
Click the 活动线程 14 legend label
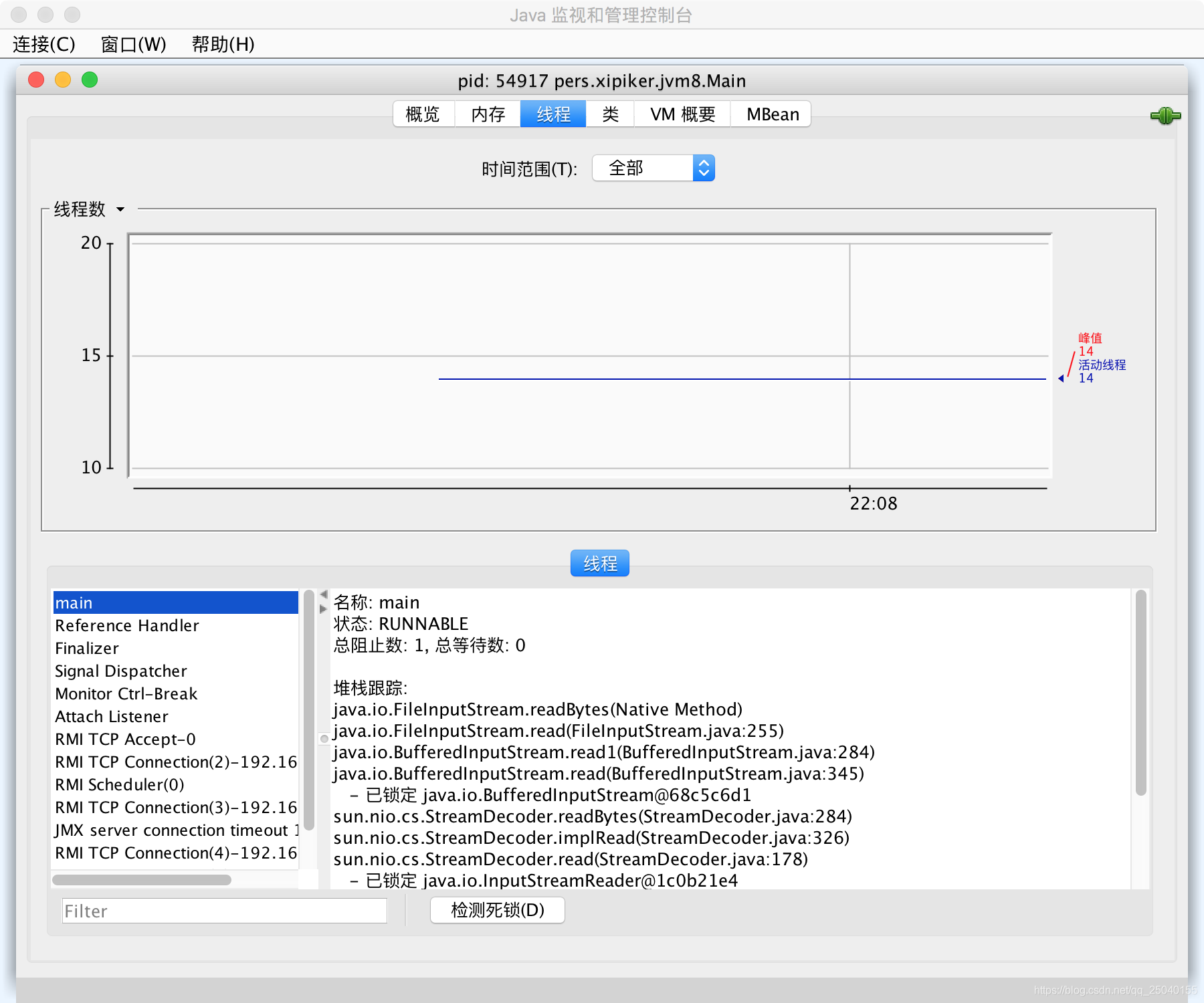(x=1102, y=371)
